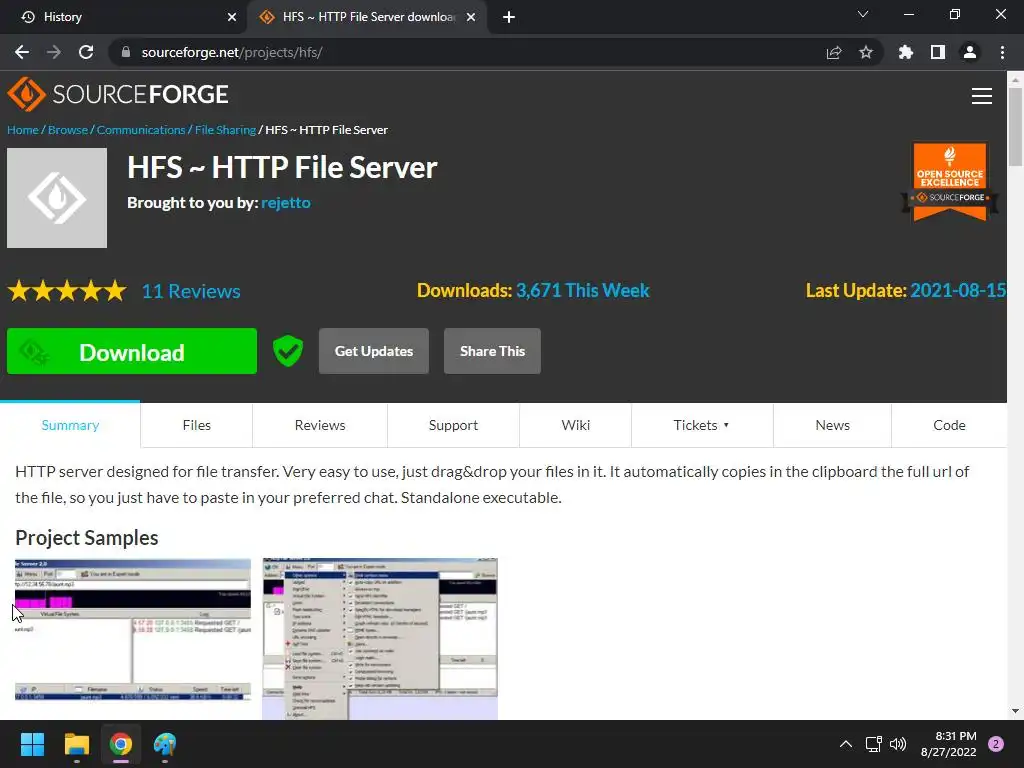Share this page icon in address bar

point(834,52)
